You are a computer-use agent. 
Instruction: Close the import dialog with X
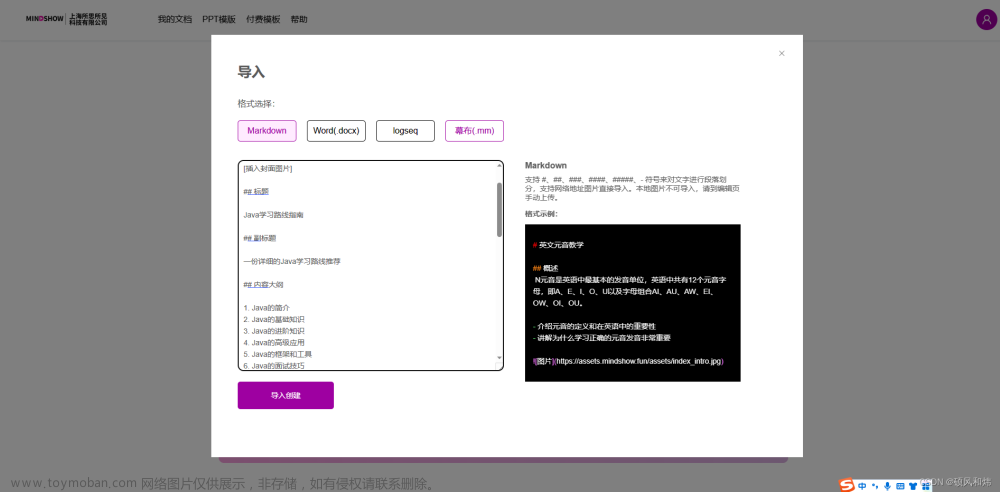(781, 54)
